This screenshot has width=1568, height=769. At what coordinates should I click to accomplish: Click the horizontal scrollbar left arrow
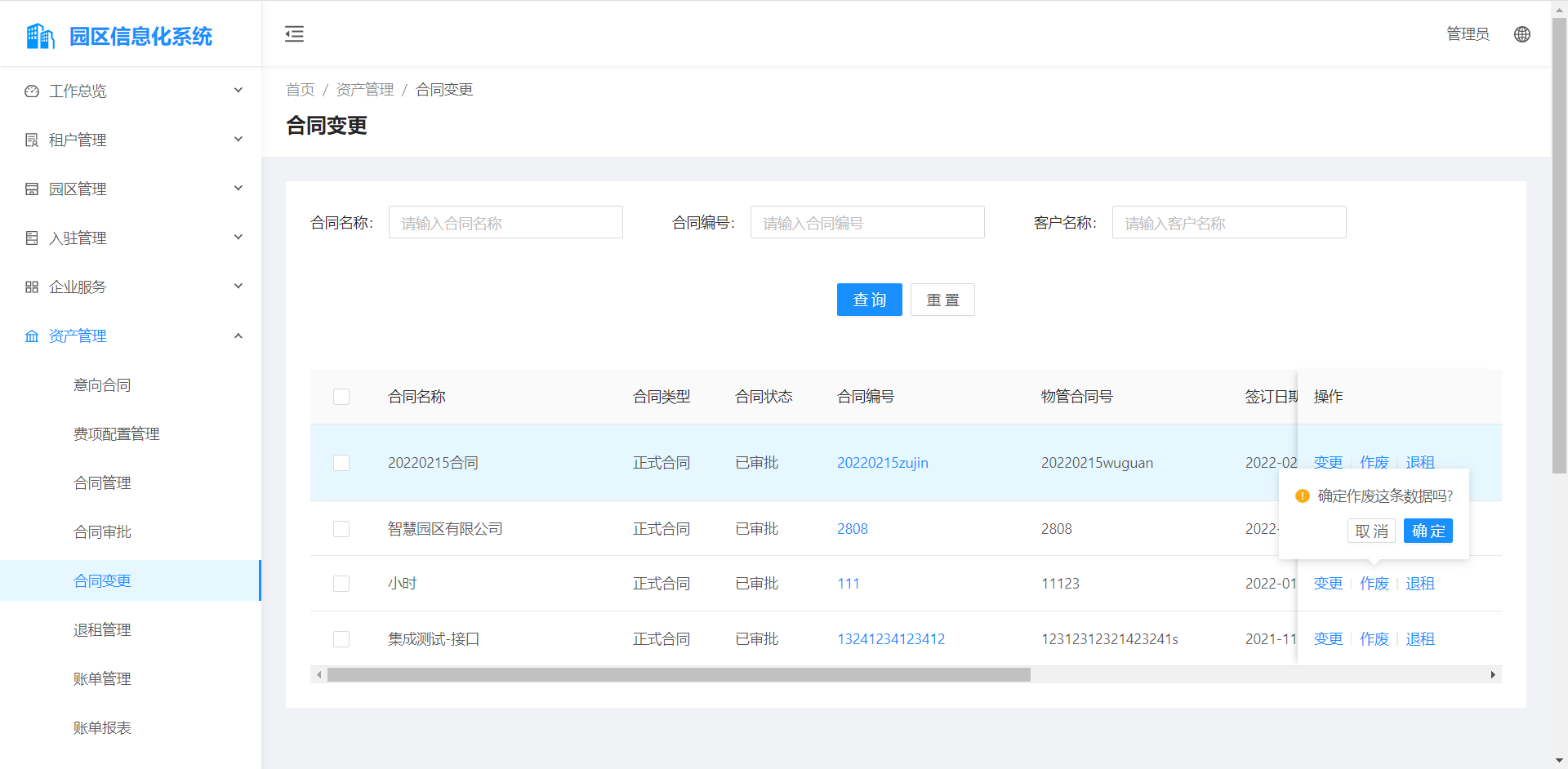point(319,675)
